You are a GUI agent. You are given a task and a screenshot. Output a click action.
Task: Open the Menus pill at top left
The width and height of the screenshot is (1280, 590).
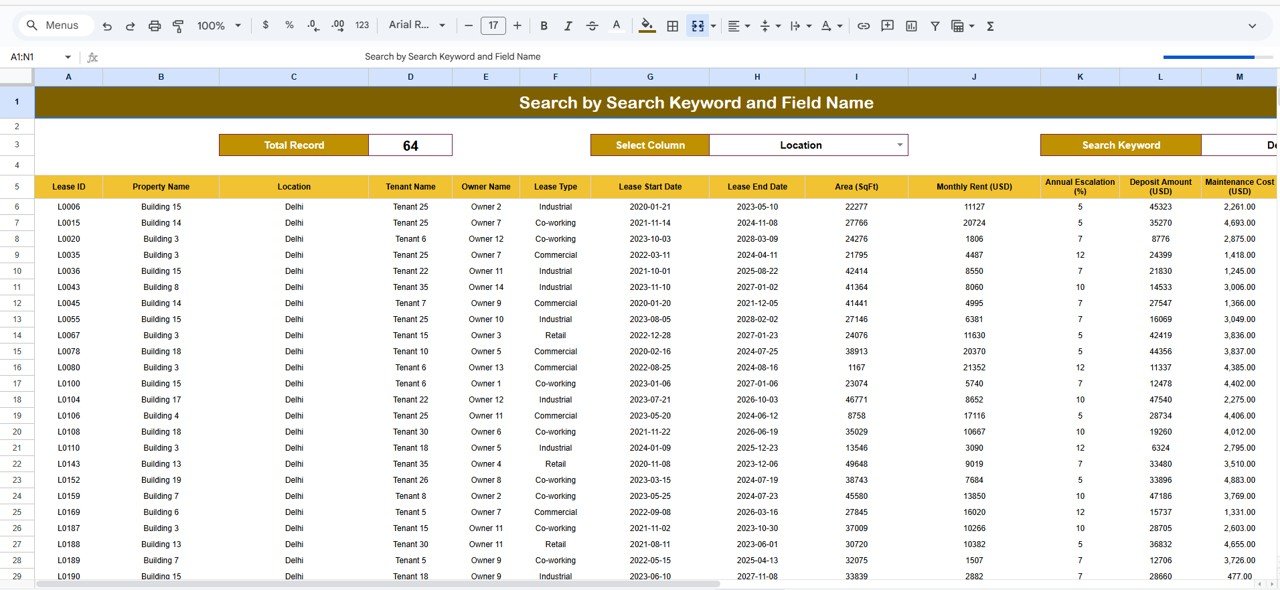(x=54, y=25)
